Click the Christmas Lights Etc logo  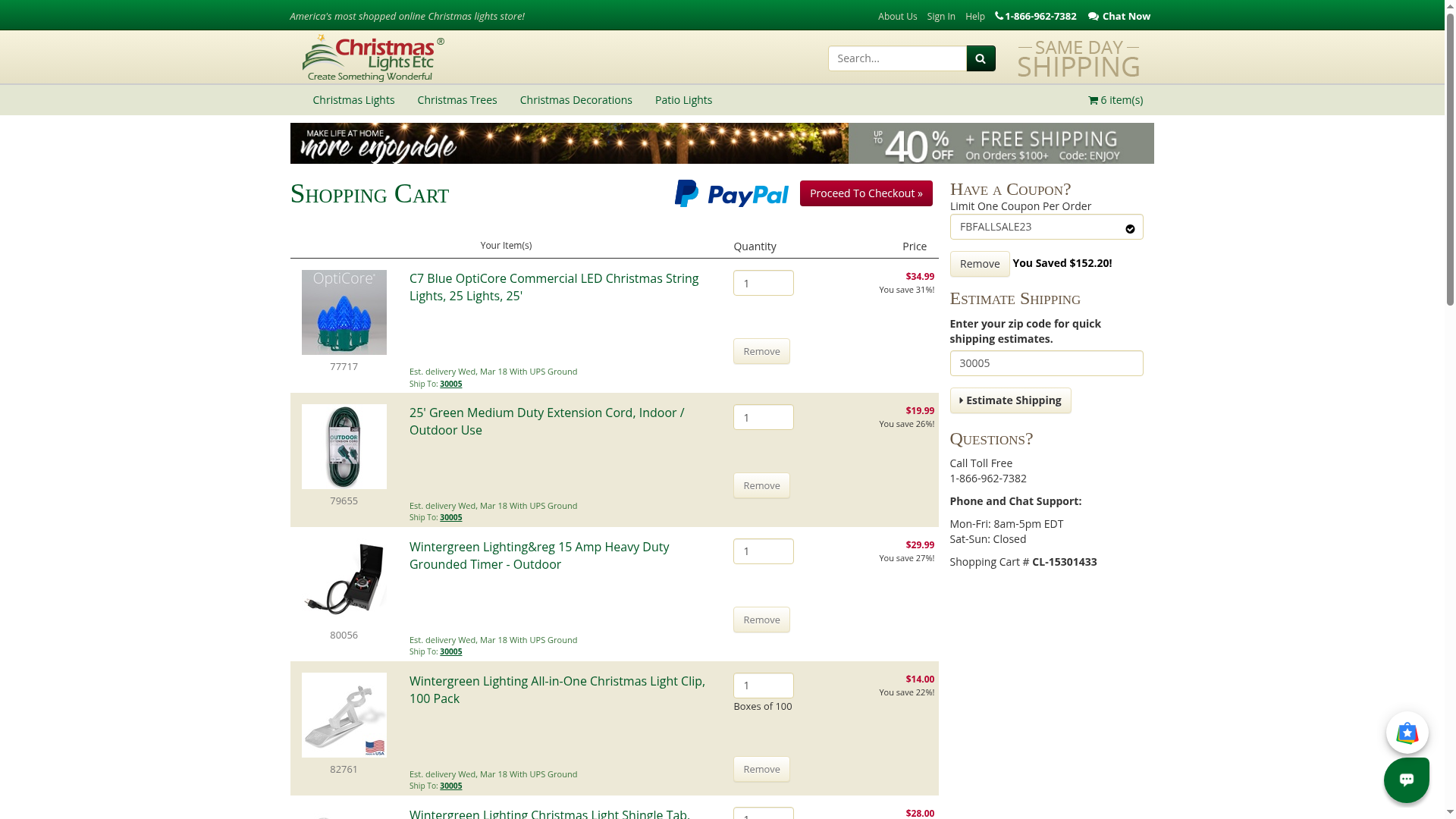[372, 58]
